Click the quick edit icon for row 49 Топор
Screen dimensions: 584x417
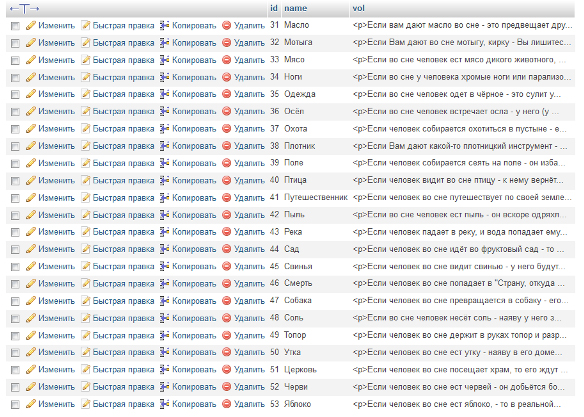[x=86, y=335]
